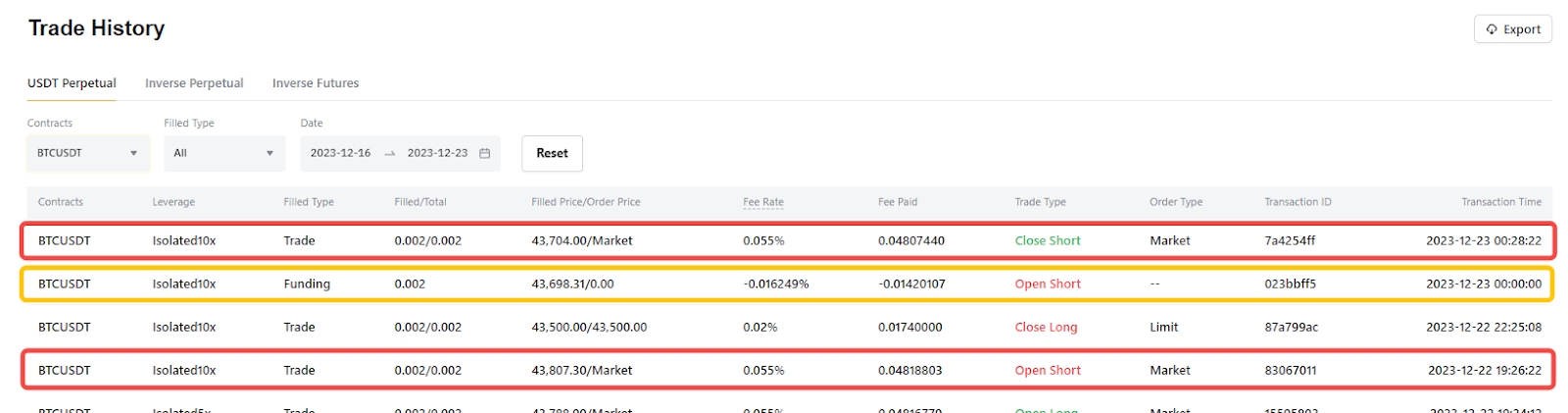Click the Funding row transaction ID 023bbff5
The height and width of the screenshot is (413, 1568).
[x=1290, y=284]
